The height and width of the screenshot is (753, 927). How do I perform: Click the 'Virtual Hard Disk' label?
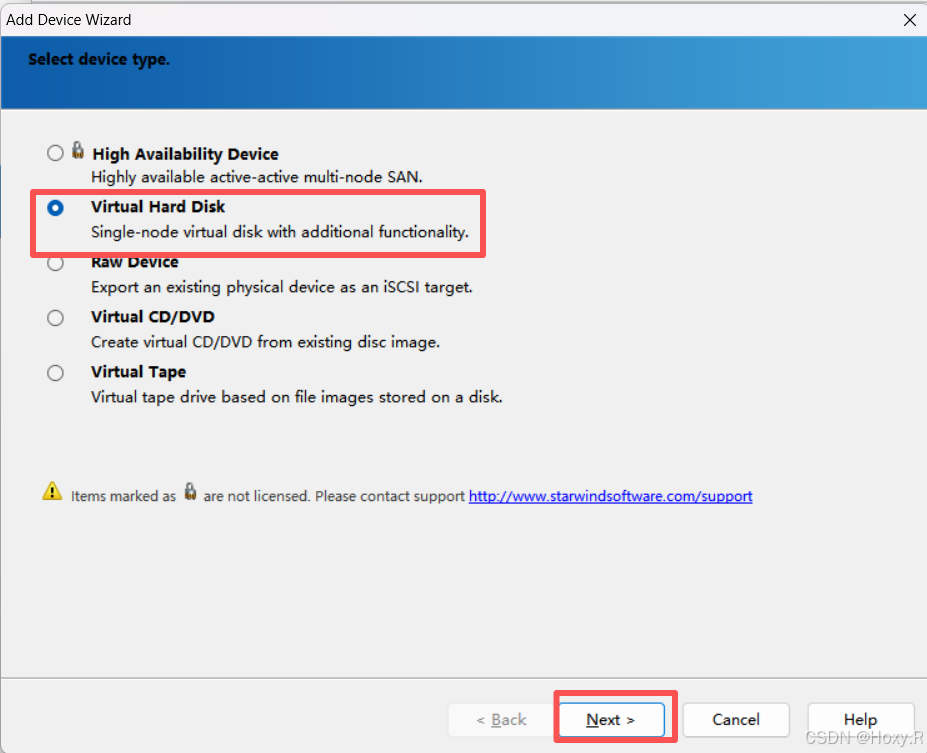click(x=158, y=207)
